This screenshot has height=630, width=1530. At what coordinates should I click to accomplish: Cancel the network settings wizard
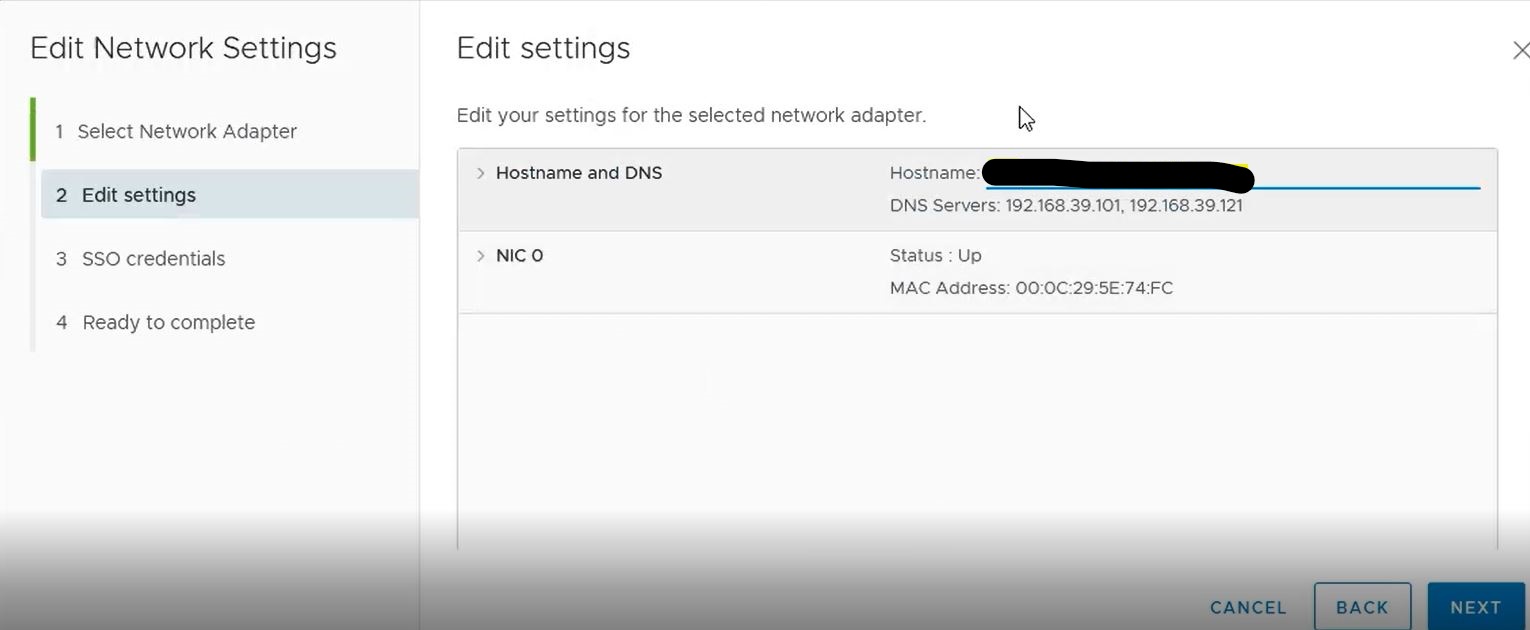pyautogui.click(x=1248, y=607)
